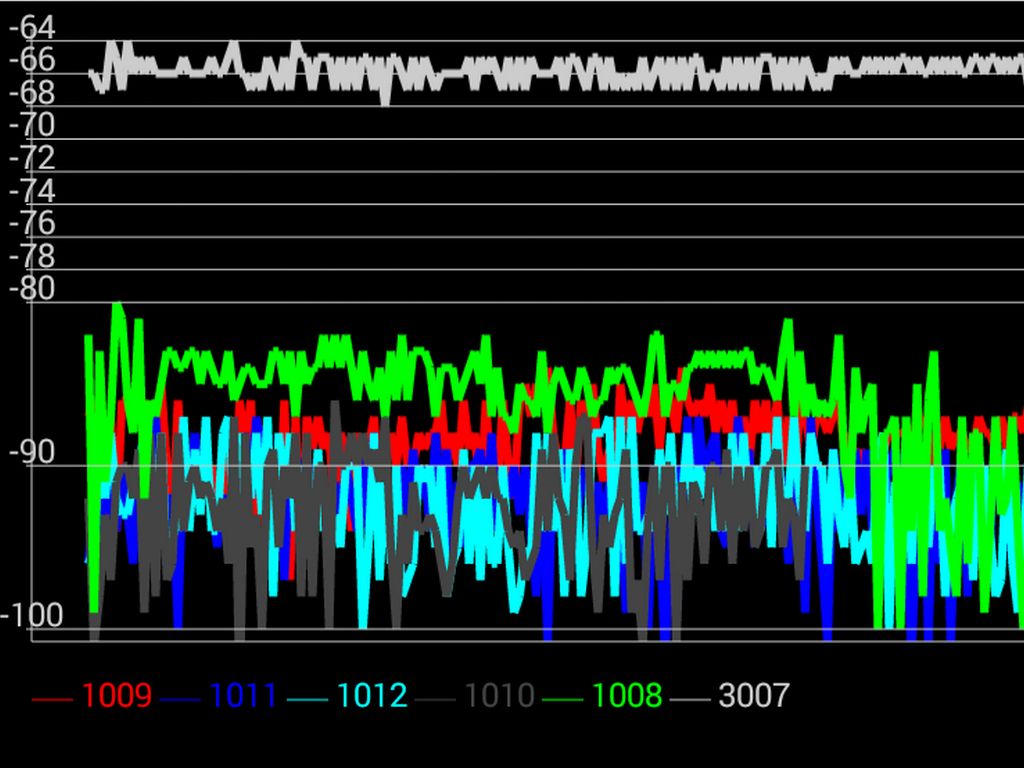Click the red 1009 legend label
Screen dimensions: 1024x768
(116, 696)
